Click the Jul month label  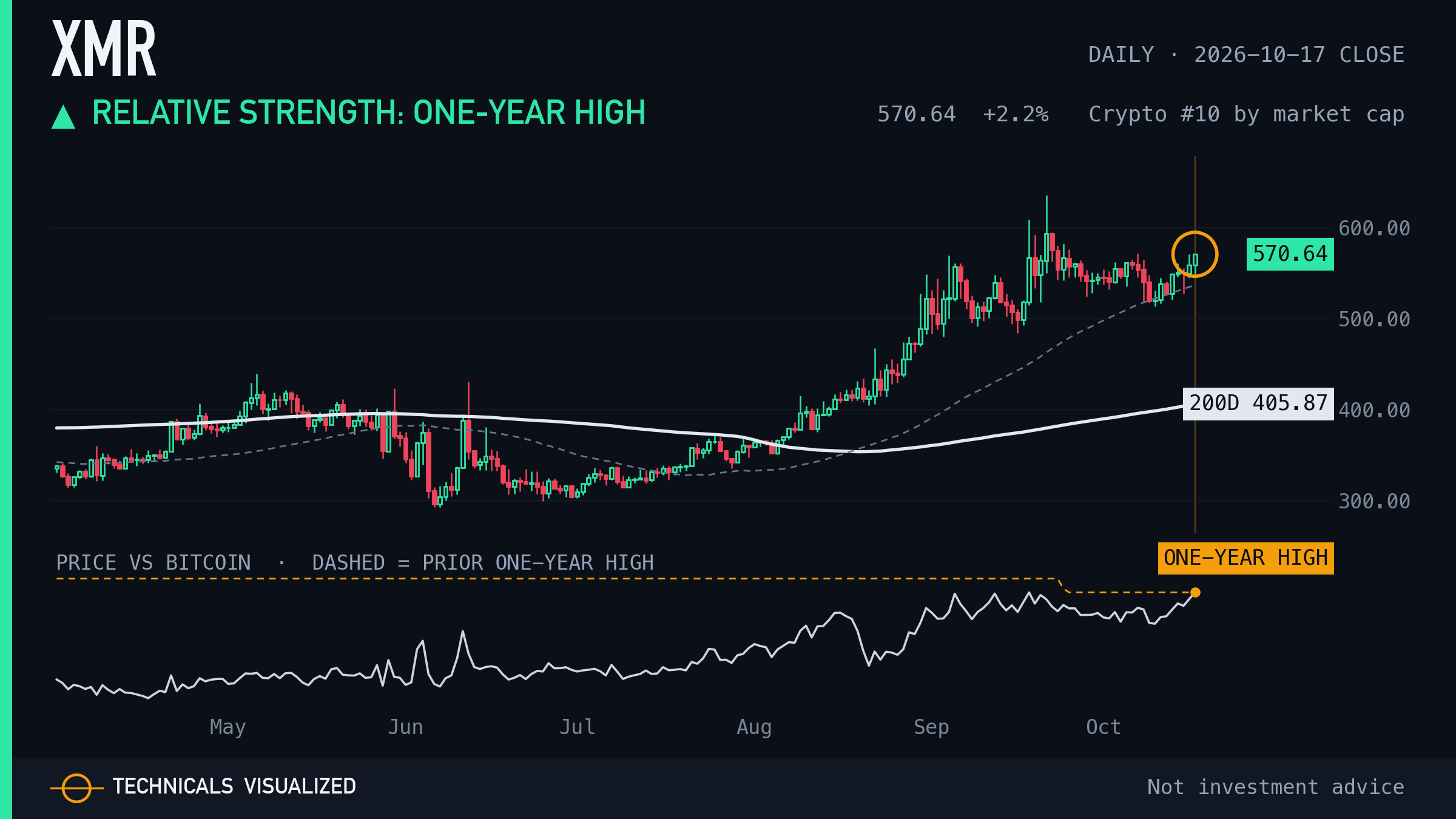[577, 727]
